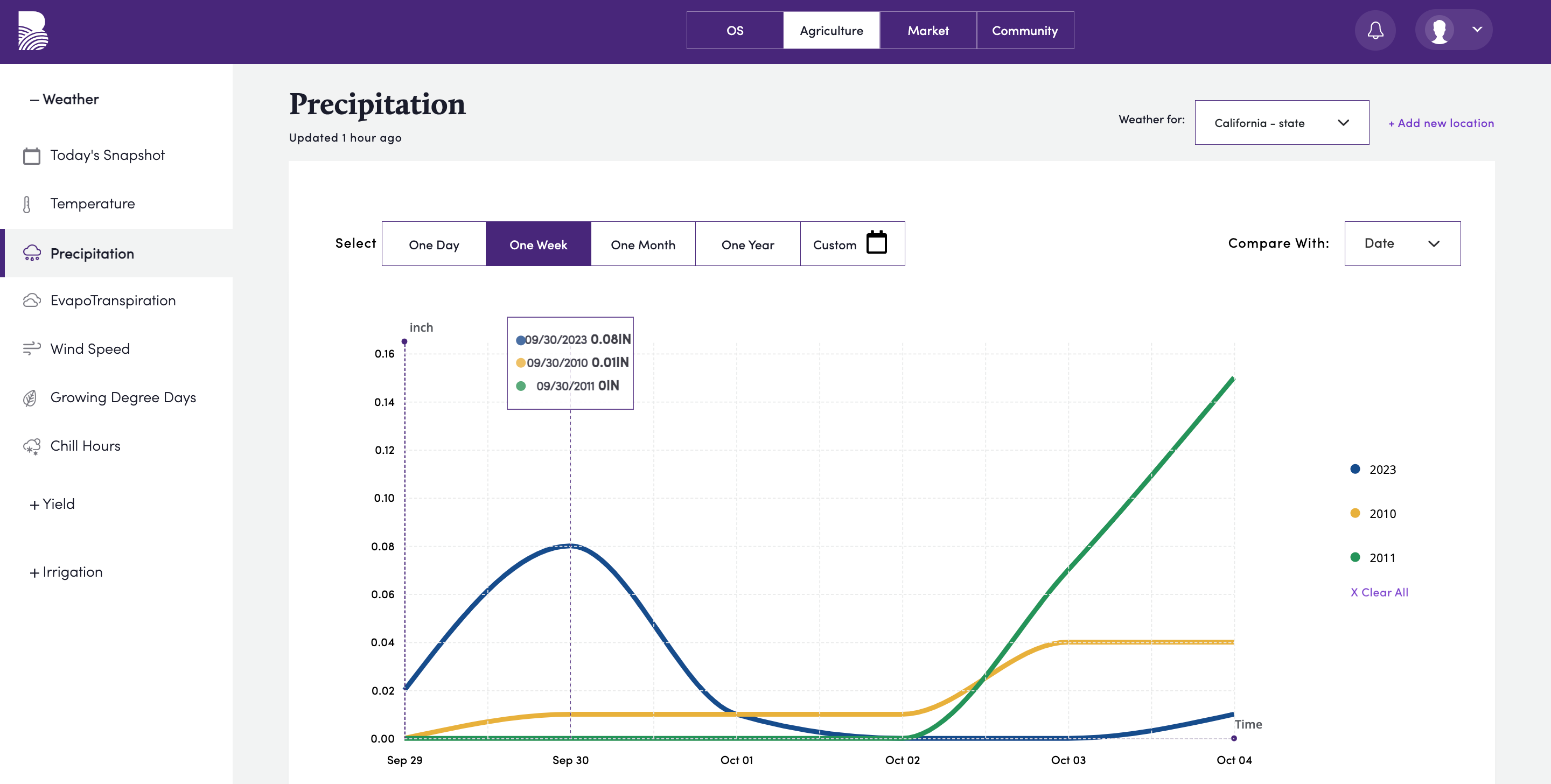
Task: Open the California - state location dropdown
Action: [1282, 123]
